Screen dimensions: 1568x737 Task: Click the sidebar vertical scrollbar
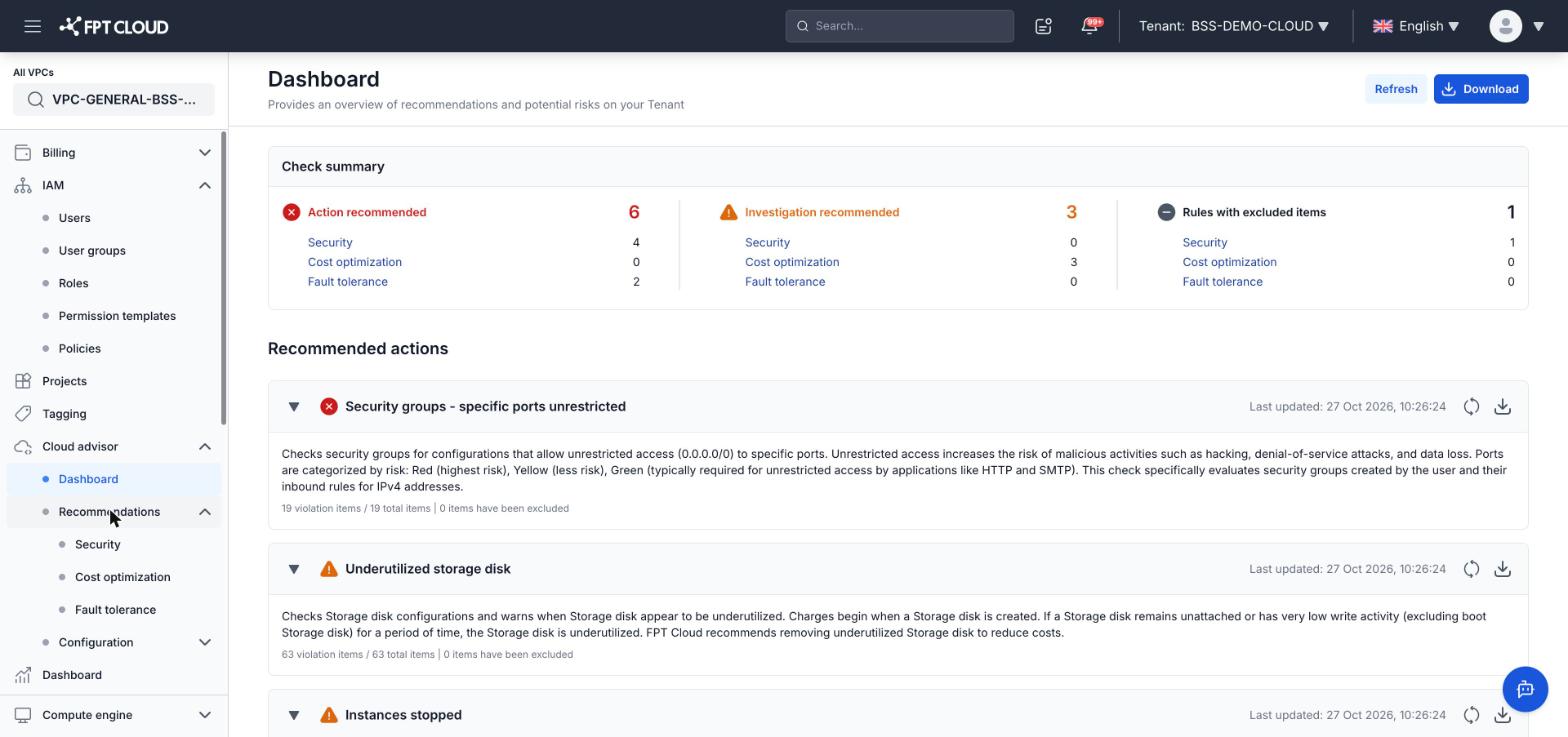pyautogui.click(x=224, y=278)
